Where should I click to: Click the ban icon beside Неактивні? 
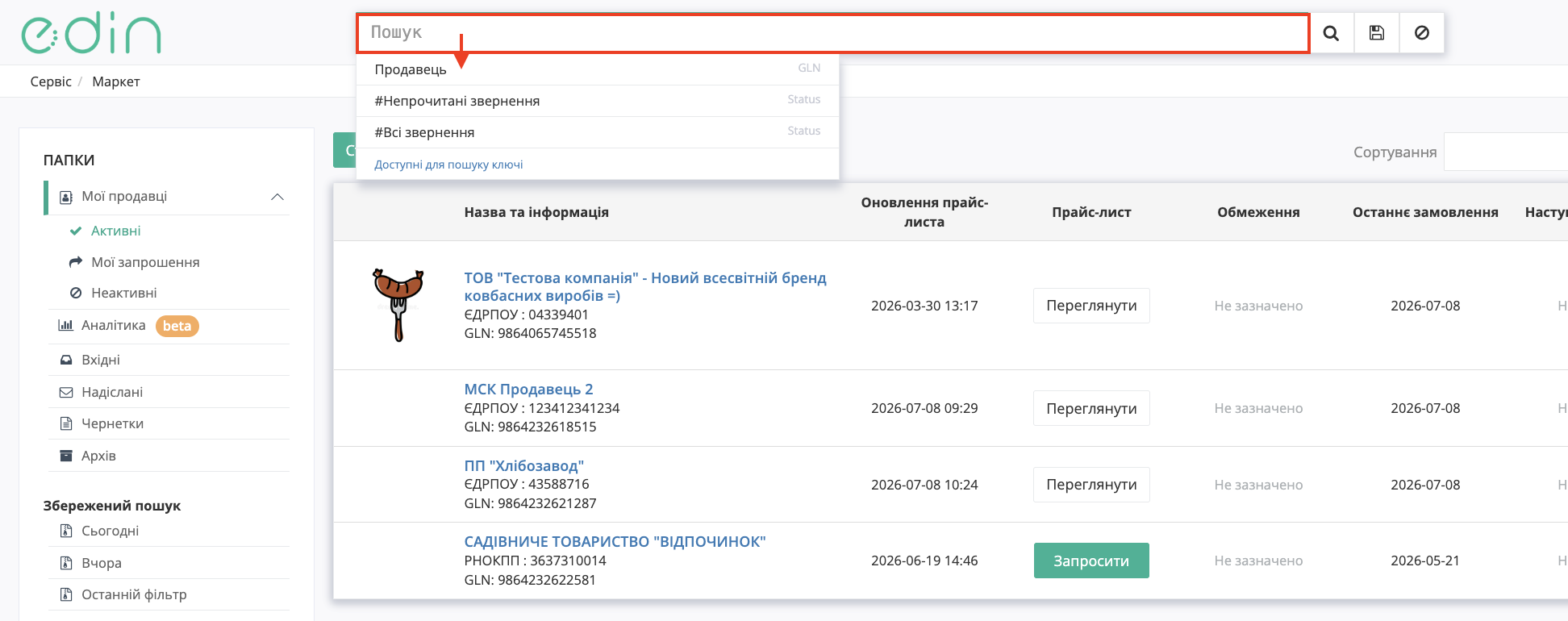[x=76, y=294]
